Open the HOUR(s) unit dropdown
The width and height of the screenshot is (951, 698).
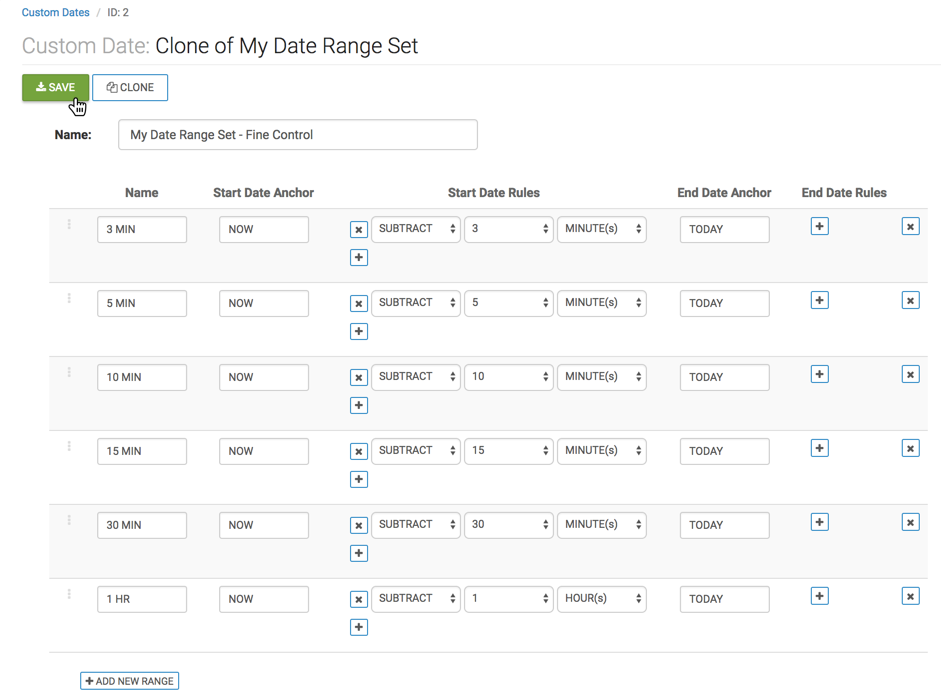point(601,599)
